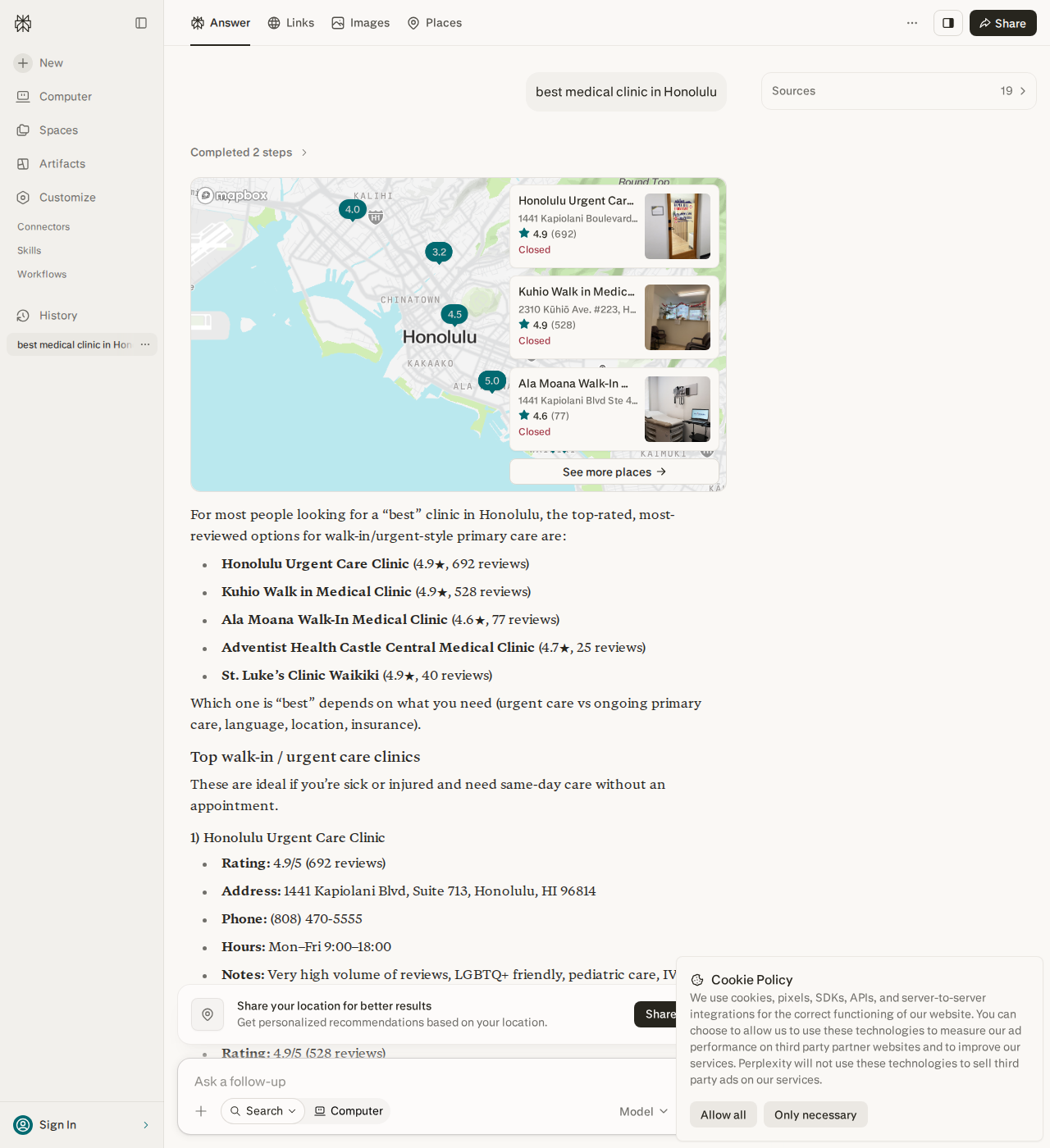The width and height of the screenshot is (1050, 1148).
Task: Toggle Computer mode in the follow-up box
Action: click(349, 1111)
